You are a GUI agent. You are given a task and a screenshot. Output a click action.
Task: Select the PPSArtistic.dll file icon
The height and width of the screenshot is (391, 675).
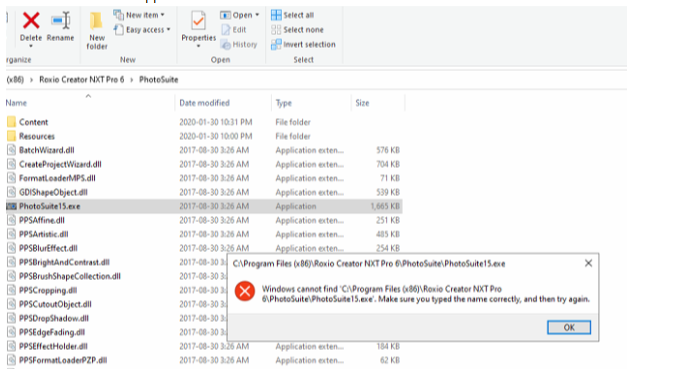pos(11,234)
